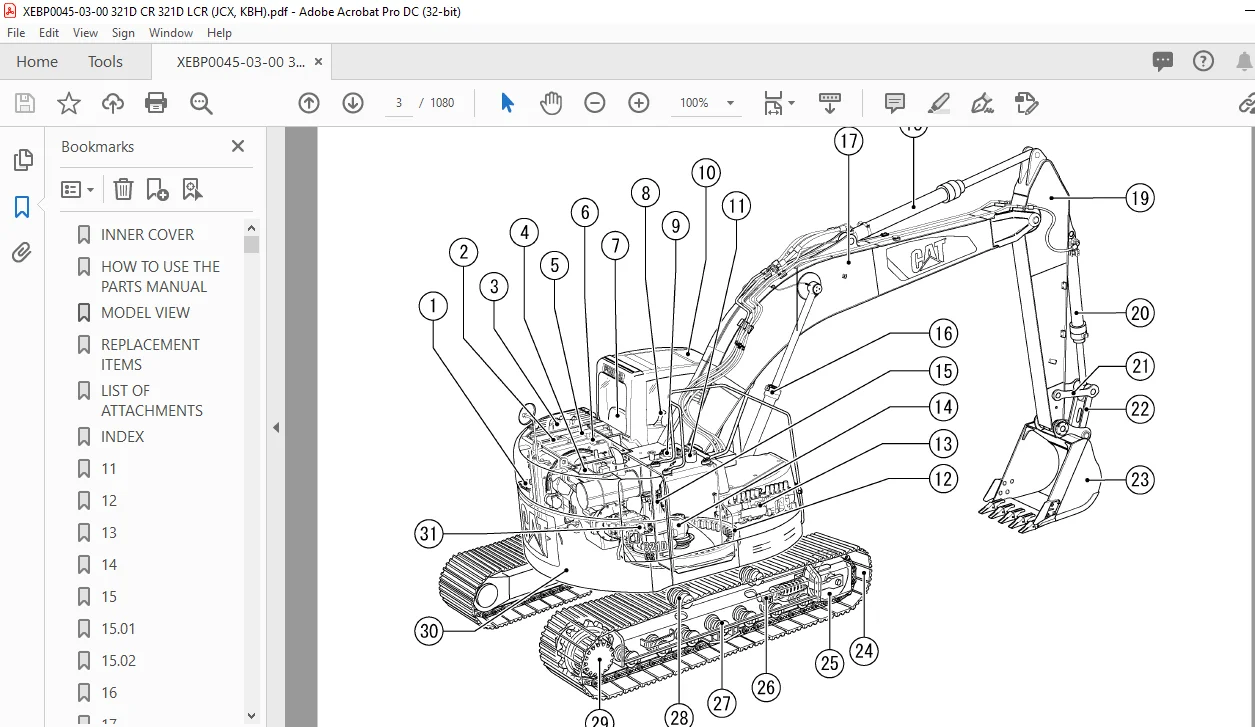Open the Sign menu
Screen dimensions: 1255x727
tap(123, 33)
